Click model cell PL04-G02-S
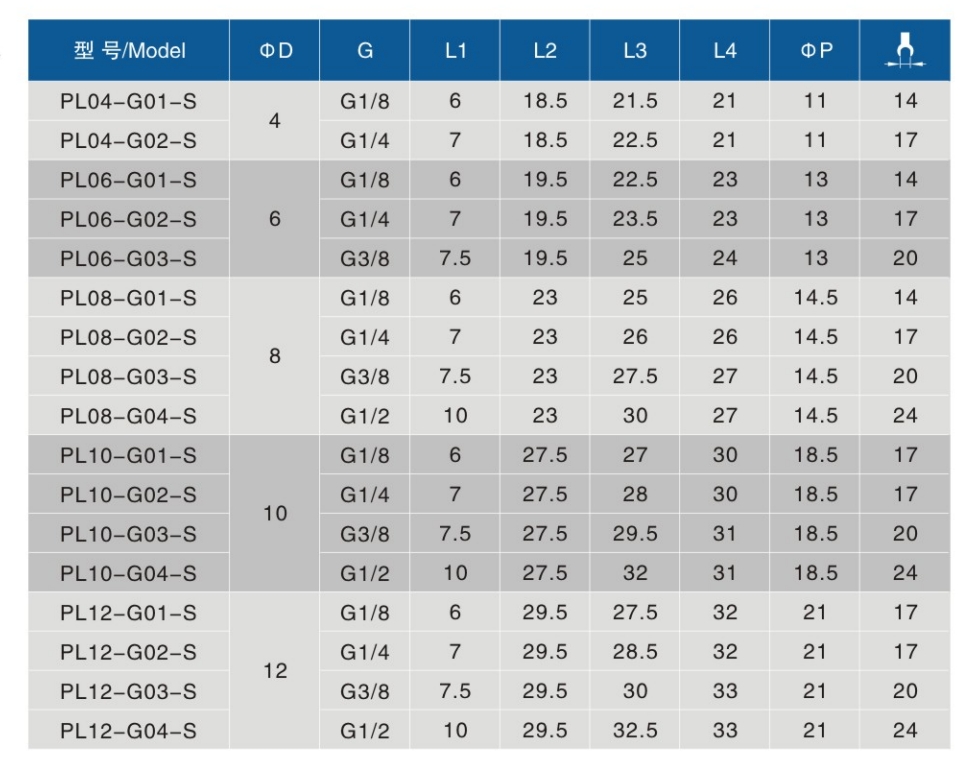Image resolution: width=976 pixels, height=779 pixels. tap(129, 141)
